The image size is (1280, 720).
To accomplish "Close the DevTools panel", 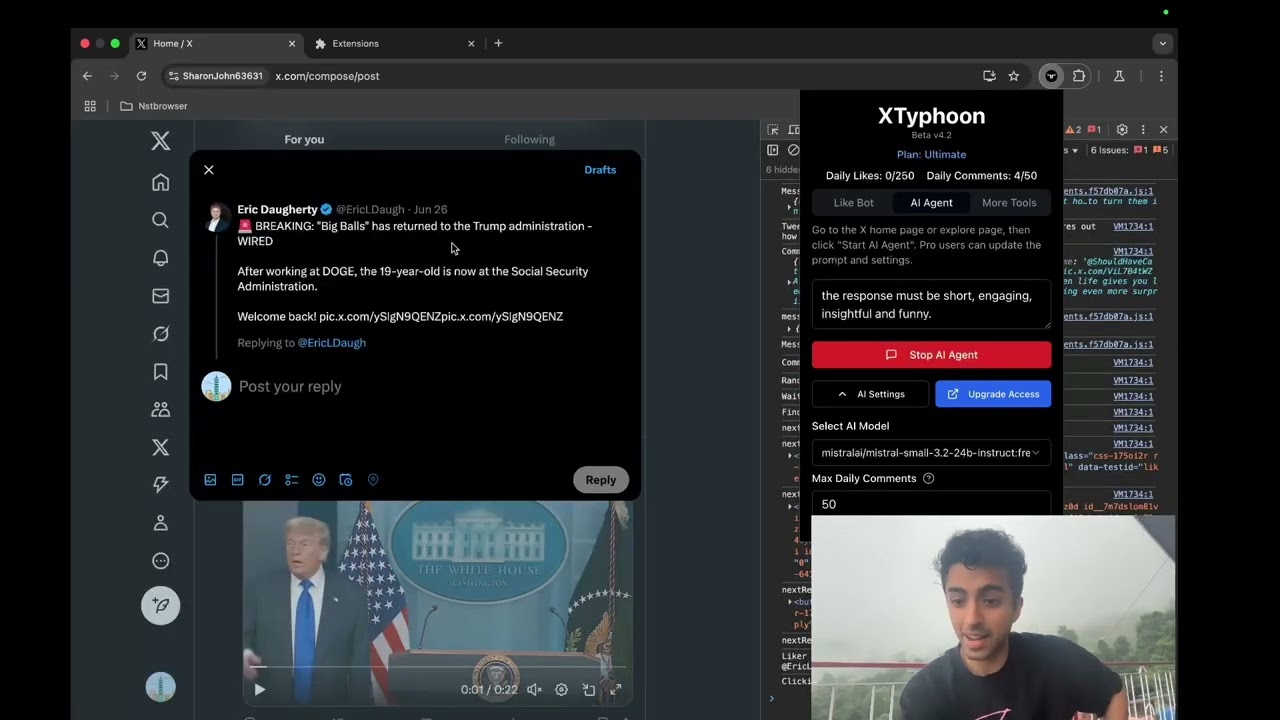I will tap(1163, 130).
